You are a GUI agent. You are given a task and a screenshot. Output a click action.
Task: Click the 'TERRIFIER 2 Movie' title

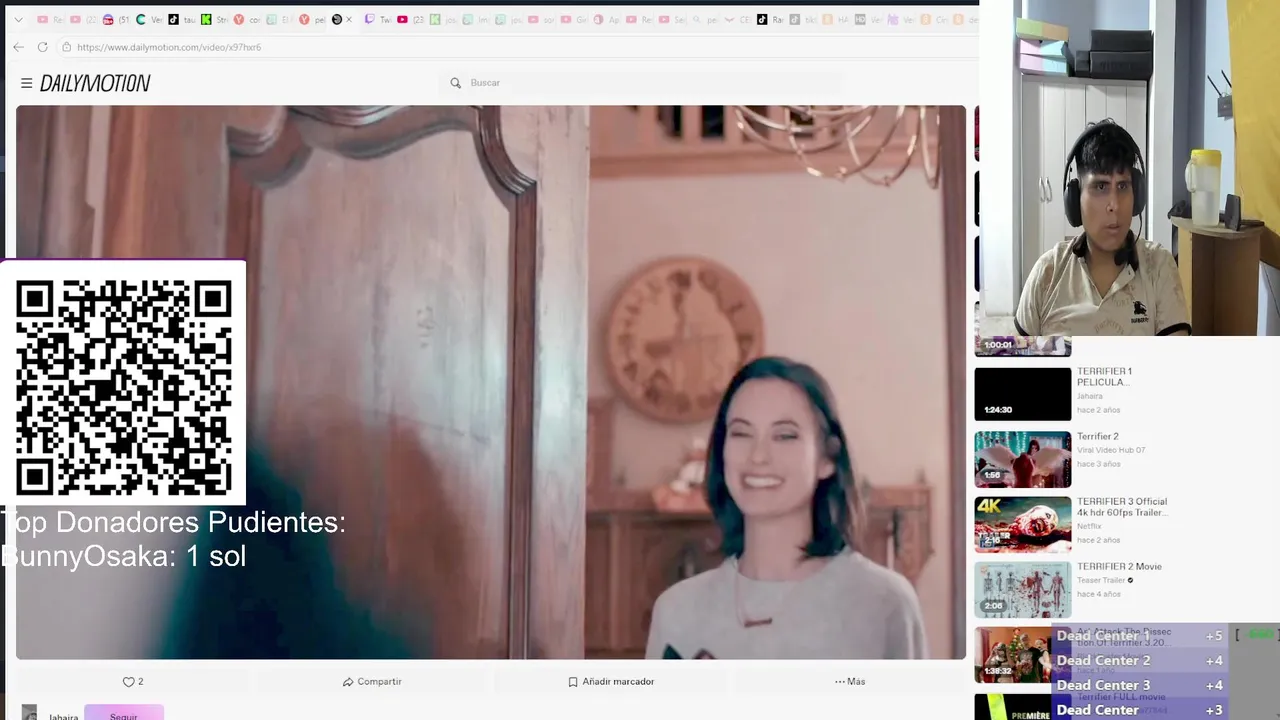tap(1119, 566)
